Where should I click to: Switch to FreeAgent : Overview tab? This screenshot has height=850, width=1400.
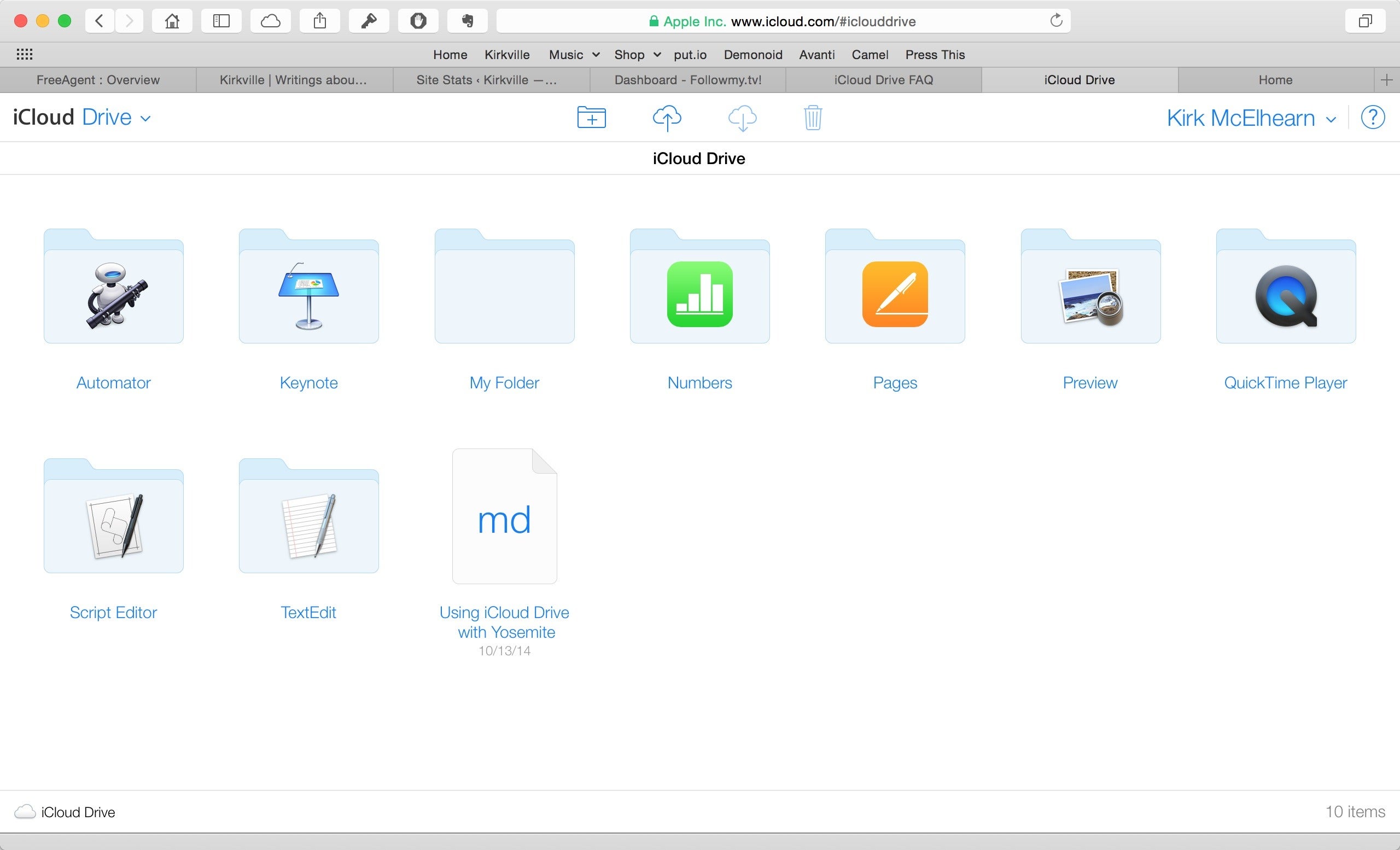98,80
